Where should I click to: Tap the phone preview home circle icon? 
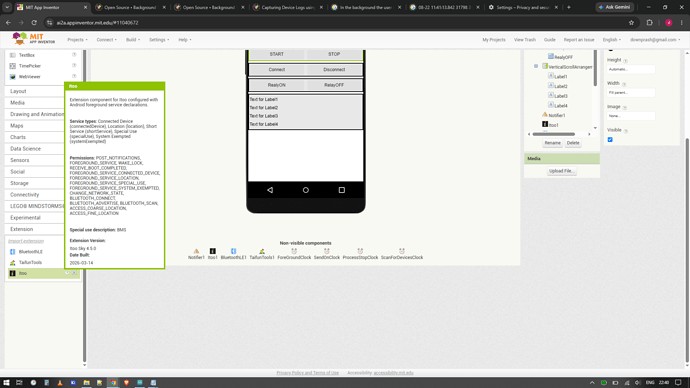305,190
